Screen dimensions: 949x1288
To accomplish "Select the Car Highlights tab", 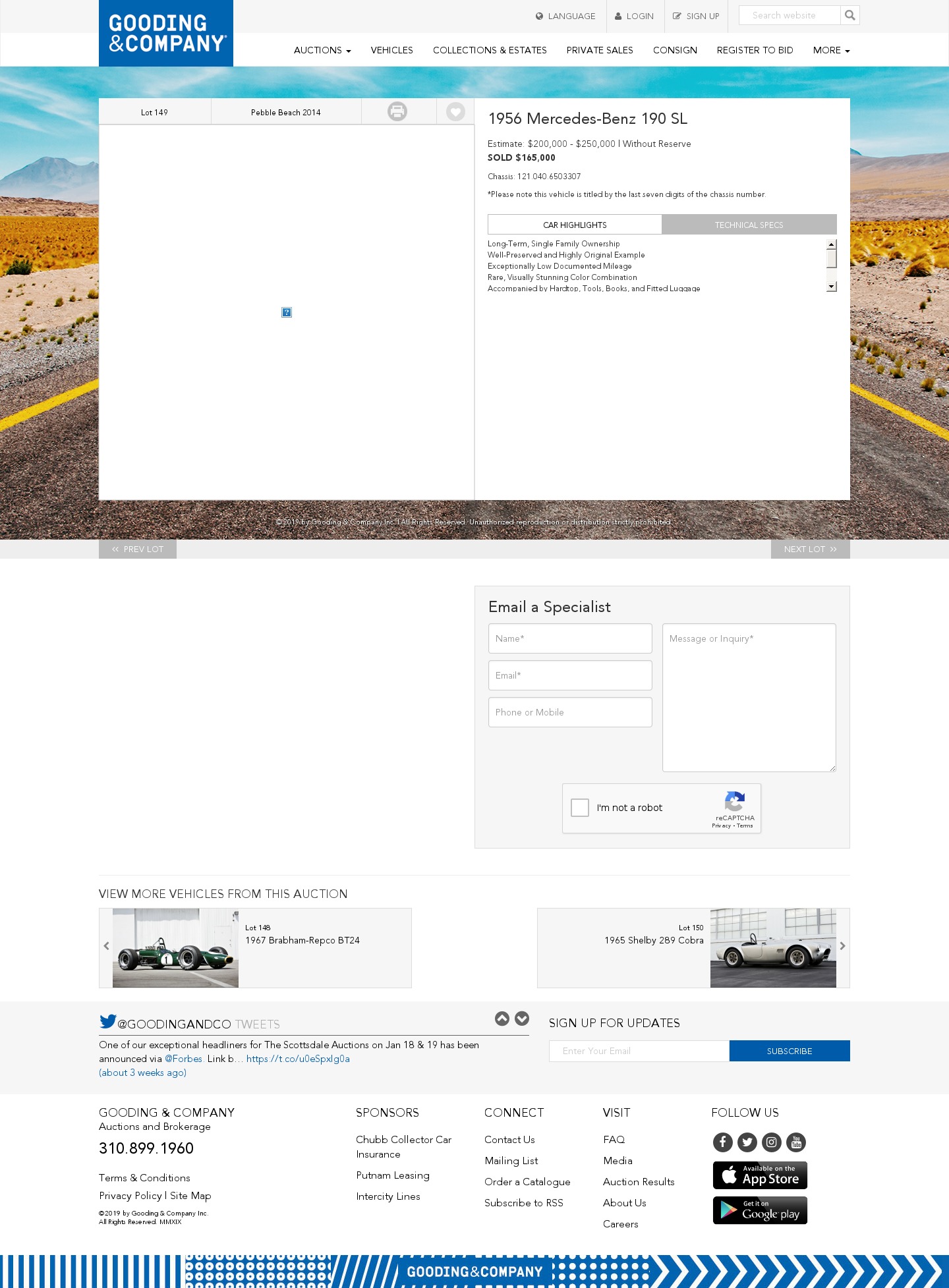I will click(x=575, y=225).
